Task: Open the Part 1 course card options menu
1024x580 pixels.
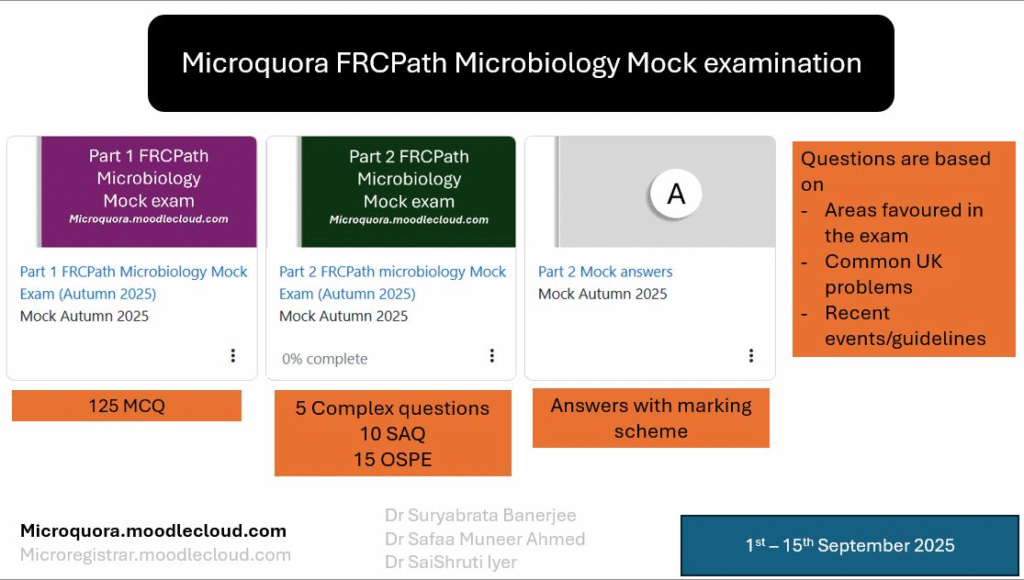Action: click(233, 356)
